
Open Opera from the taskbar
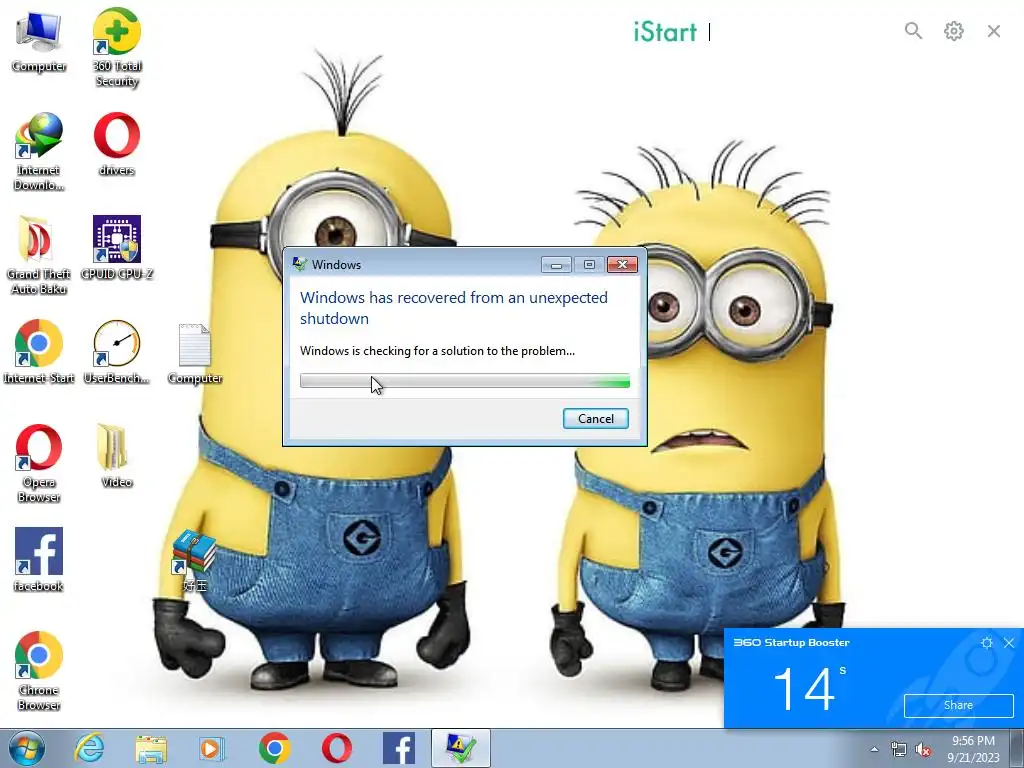coord(337,748)
